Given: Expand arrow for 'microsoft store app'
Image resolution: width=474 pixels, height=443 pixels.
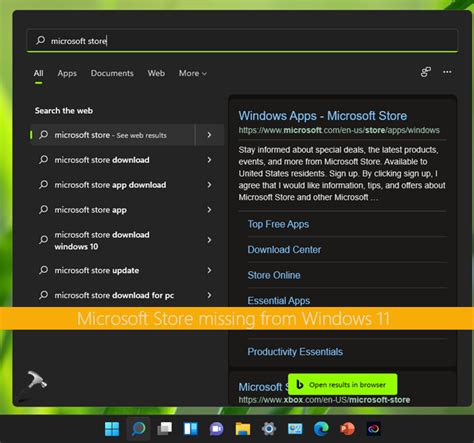Looking at the screenshot, I should pyautogui.click(x=209, y=210).
